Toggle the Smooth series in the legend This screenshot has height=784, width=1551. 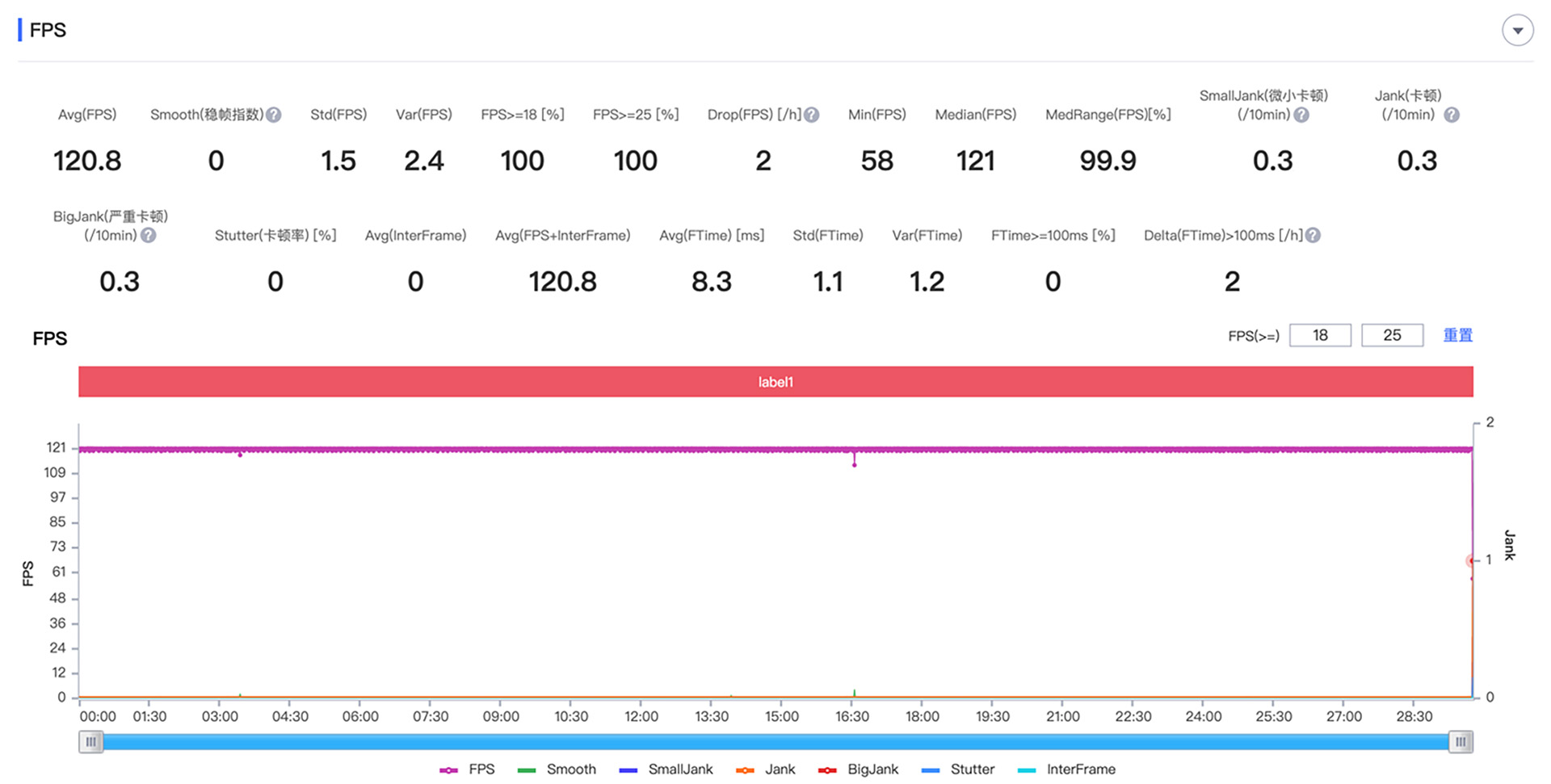pos(557,769)
